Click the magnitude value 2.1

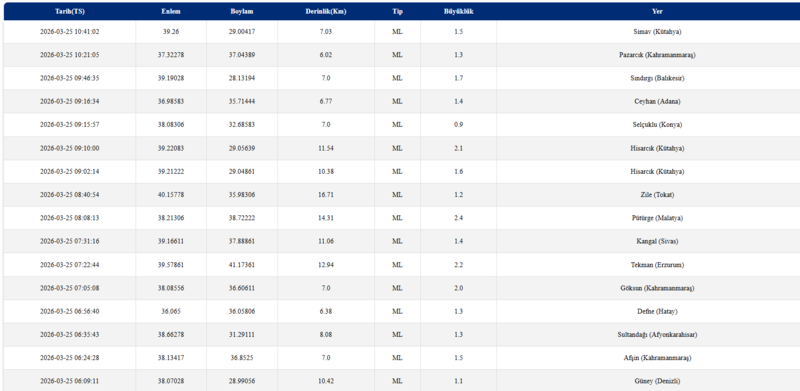[458, 149]
